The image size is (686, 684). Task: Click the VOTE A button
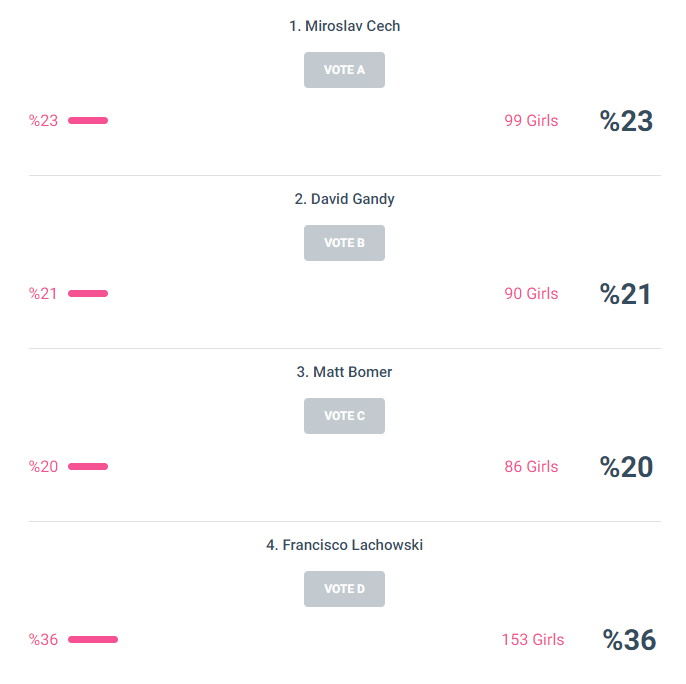344,70
